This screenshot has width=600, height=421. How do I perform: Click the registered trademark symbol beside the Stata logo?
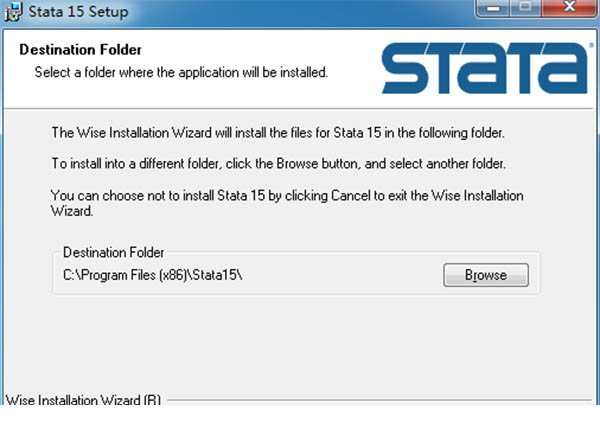pos(592,45)
